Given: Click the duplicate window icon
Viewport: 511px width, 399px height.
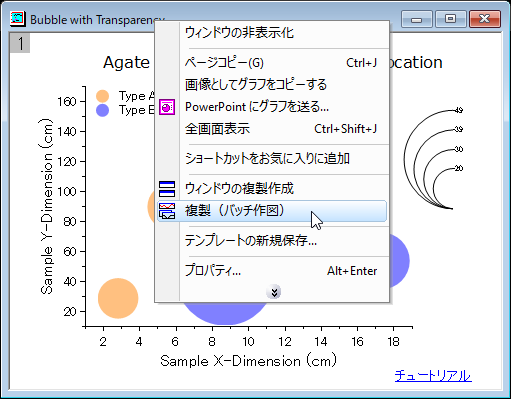Looking at the screenshot, I should click(167, 189).
